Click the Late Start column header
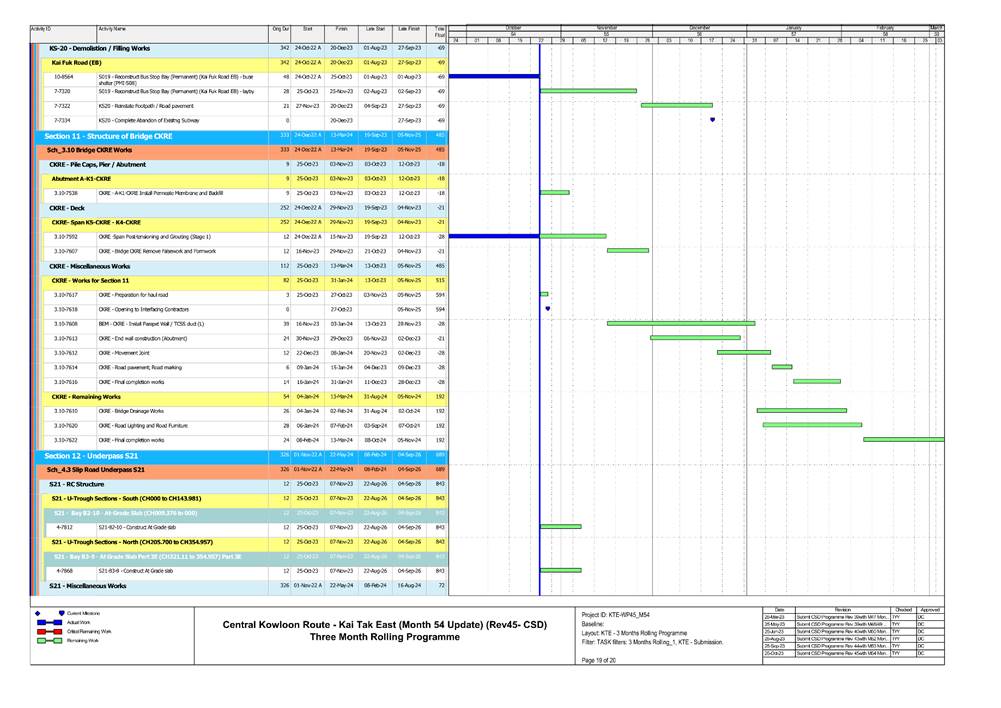 [x=374, y=31]
